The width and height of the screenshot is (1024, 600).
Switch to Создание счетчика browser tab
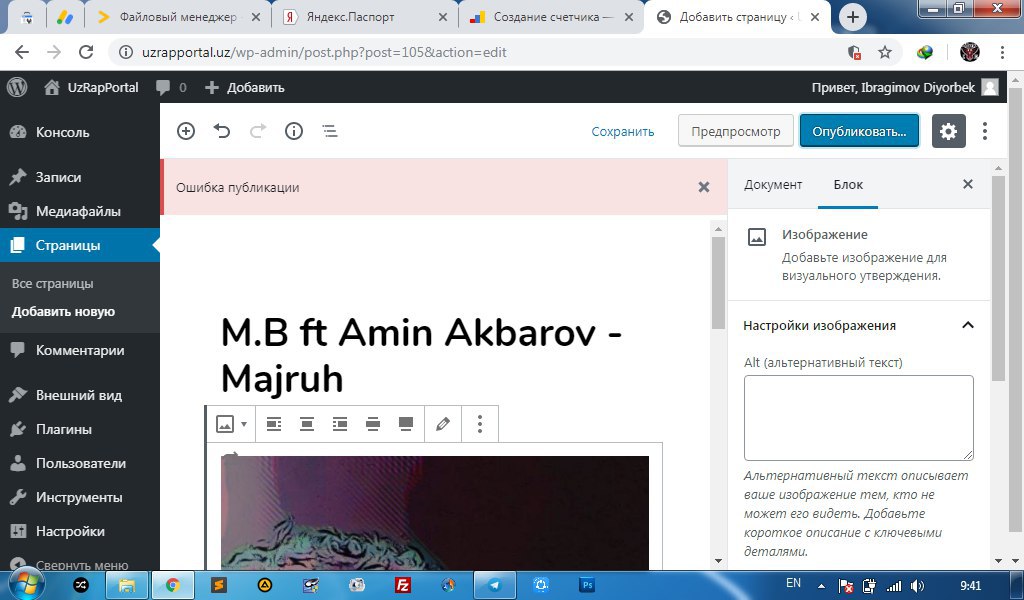click(551, 18)
